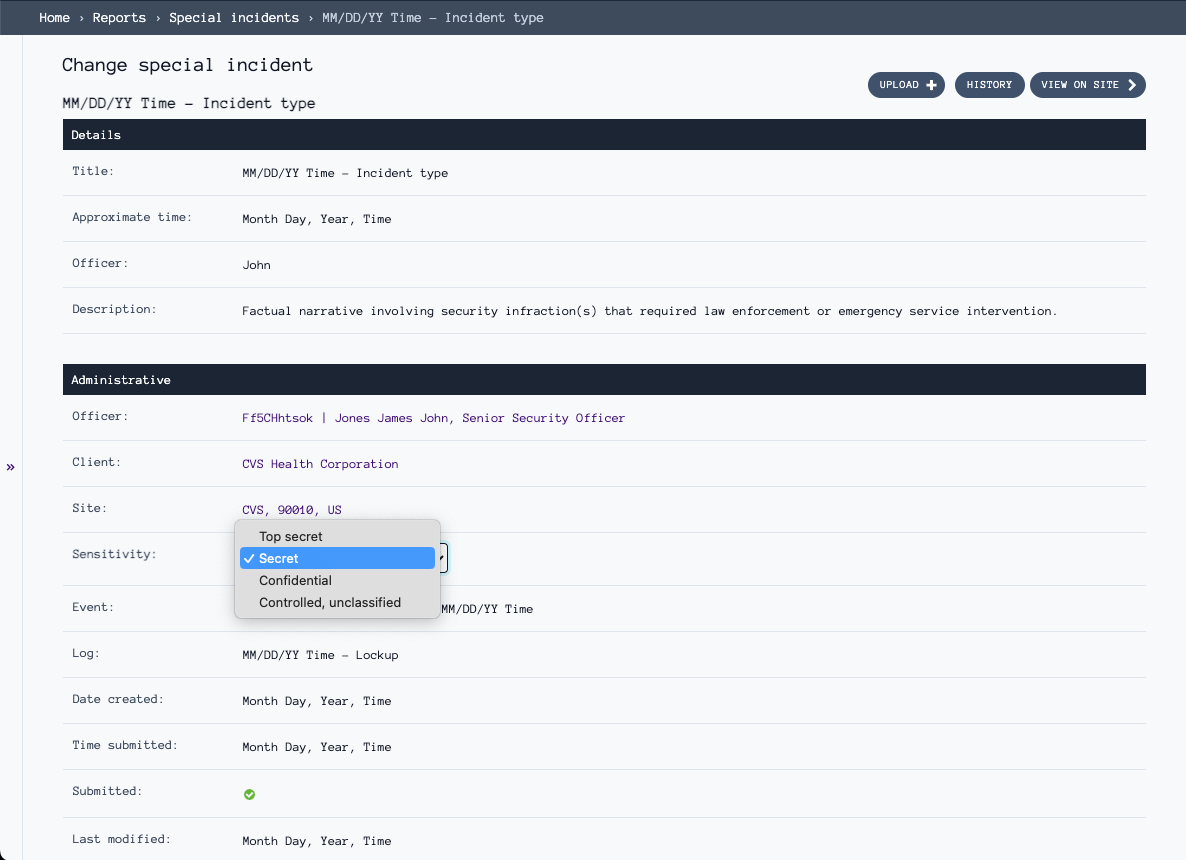
Task: Navigate to Reports breadcrumb link
Action: coord(119,18)
